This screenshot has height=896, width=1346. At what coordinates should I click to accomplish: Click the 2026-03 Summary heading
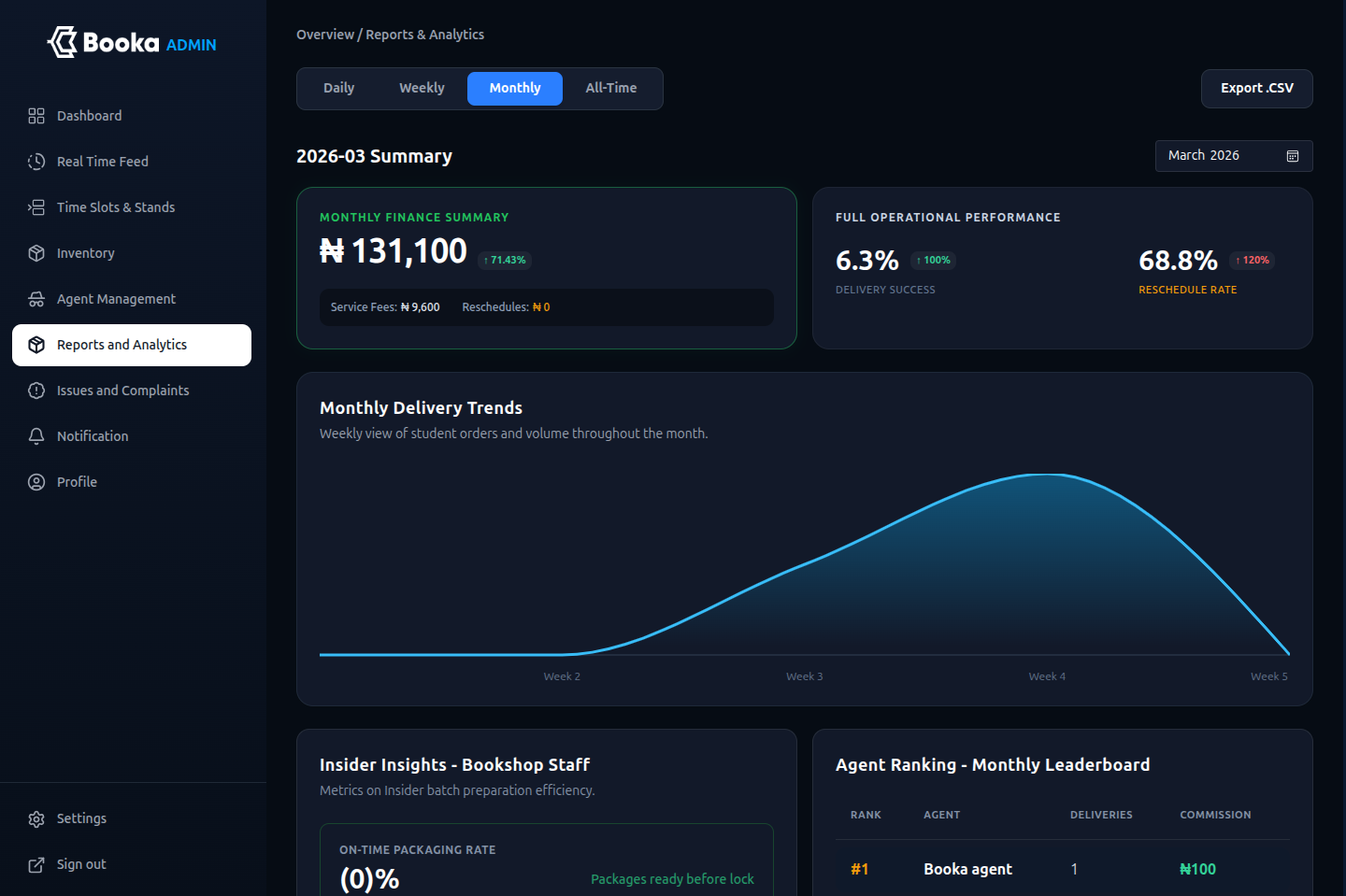[x=374, y=157]
